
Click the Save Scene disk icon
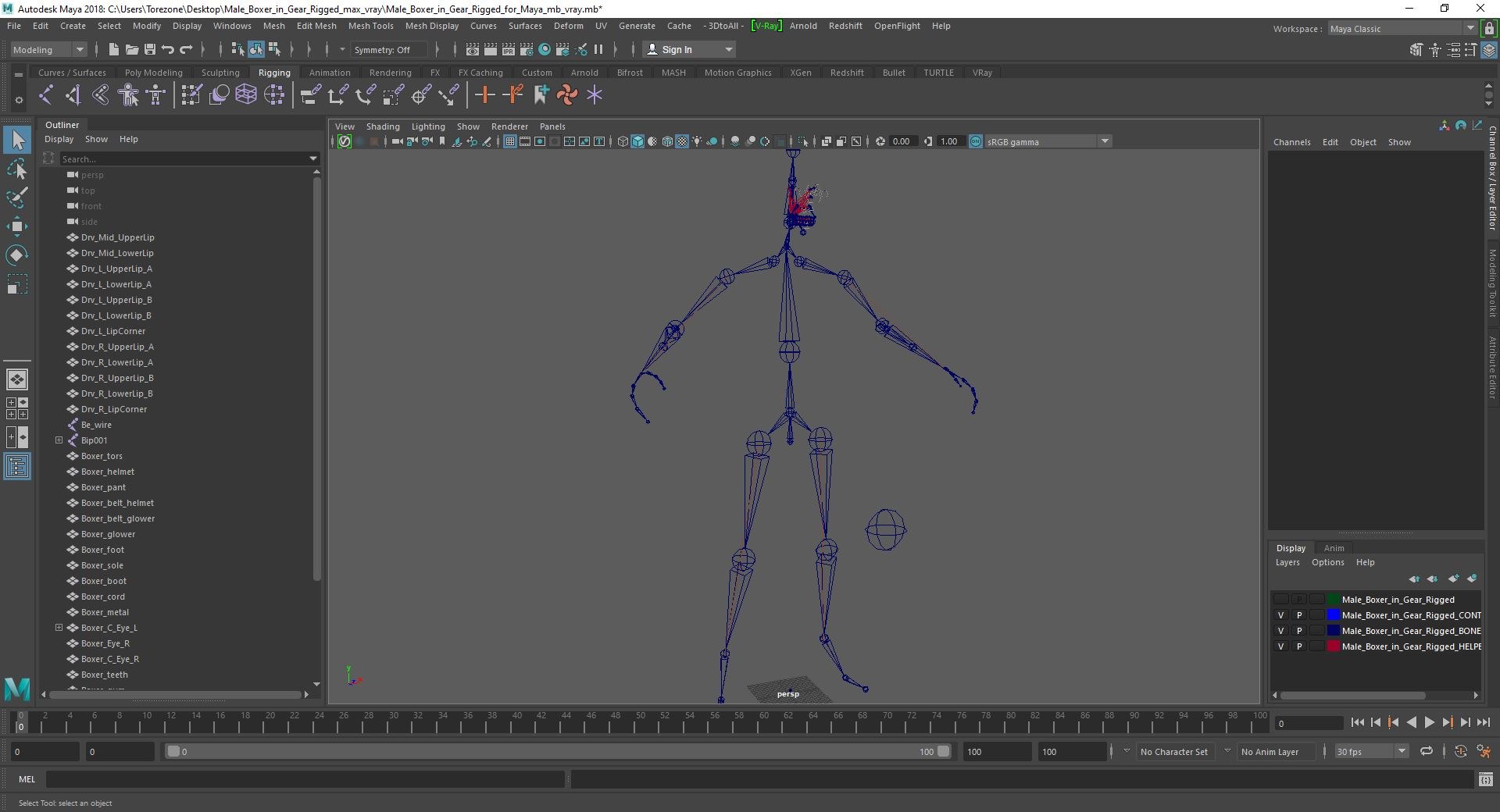pyautogui.click(x=149, y=49)
